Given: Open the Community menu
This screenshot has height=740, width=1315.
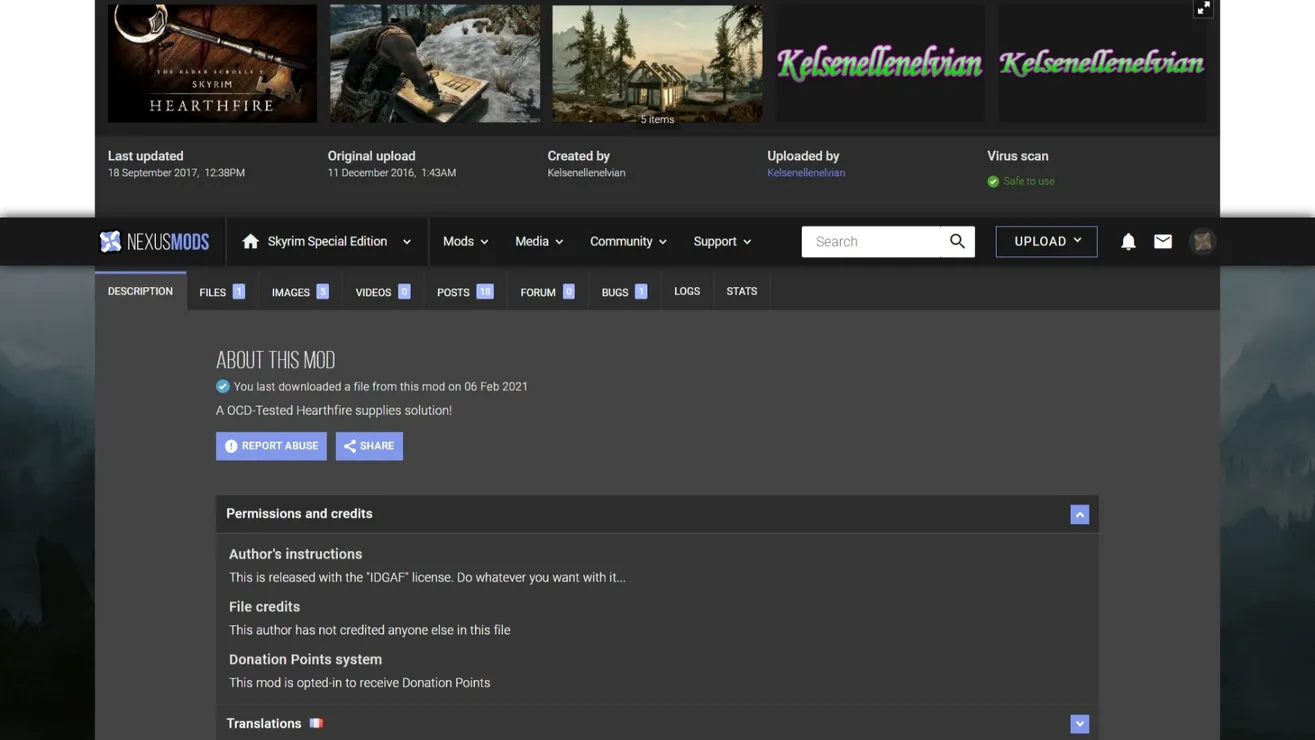Looking at the screenshot, I should 627,241.
